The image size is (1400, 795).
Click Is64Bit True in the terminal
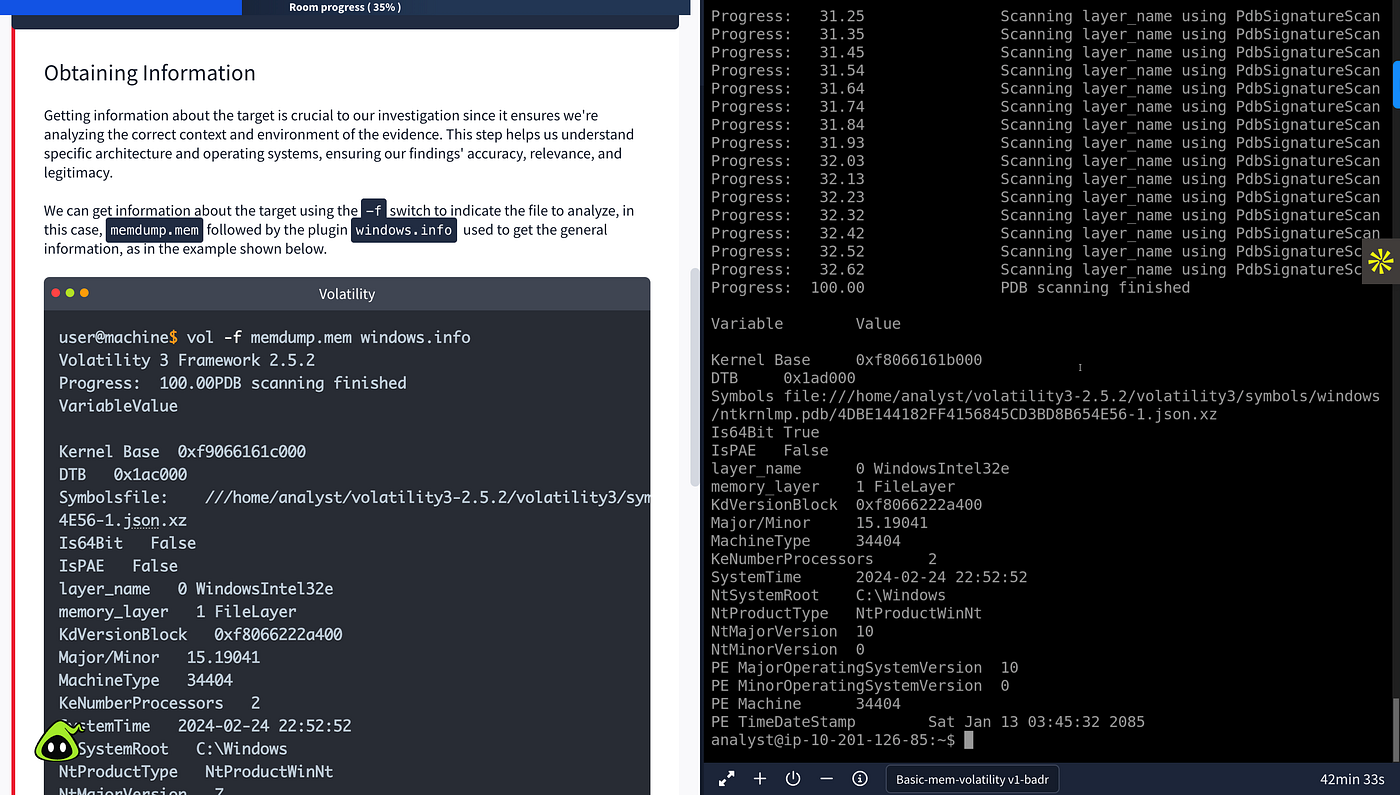[x=765, y=432]
